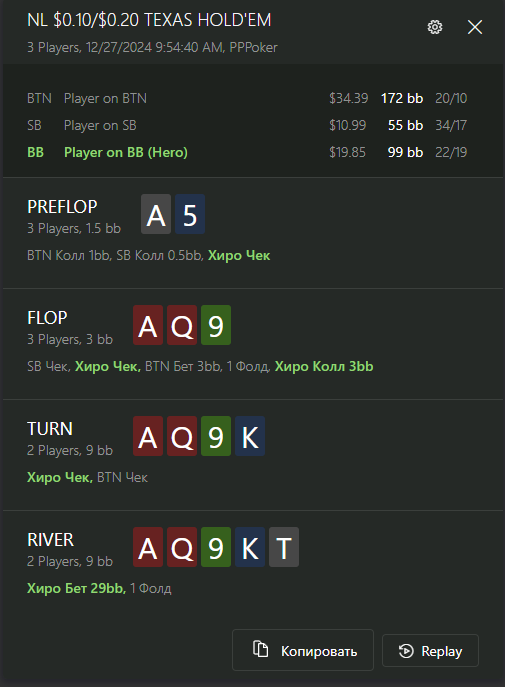This screenshot has height=687, width=505.
Task: Click the FLOP section heading
Action: pyautogui.click(x=47, y=318)
